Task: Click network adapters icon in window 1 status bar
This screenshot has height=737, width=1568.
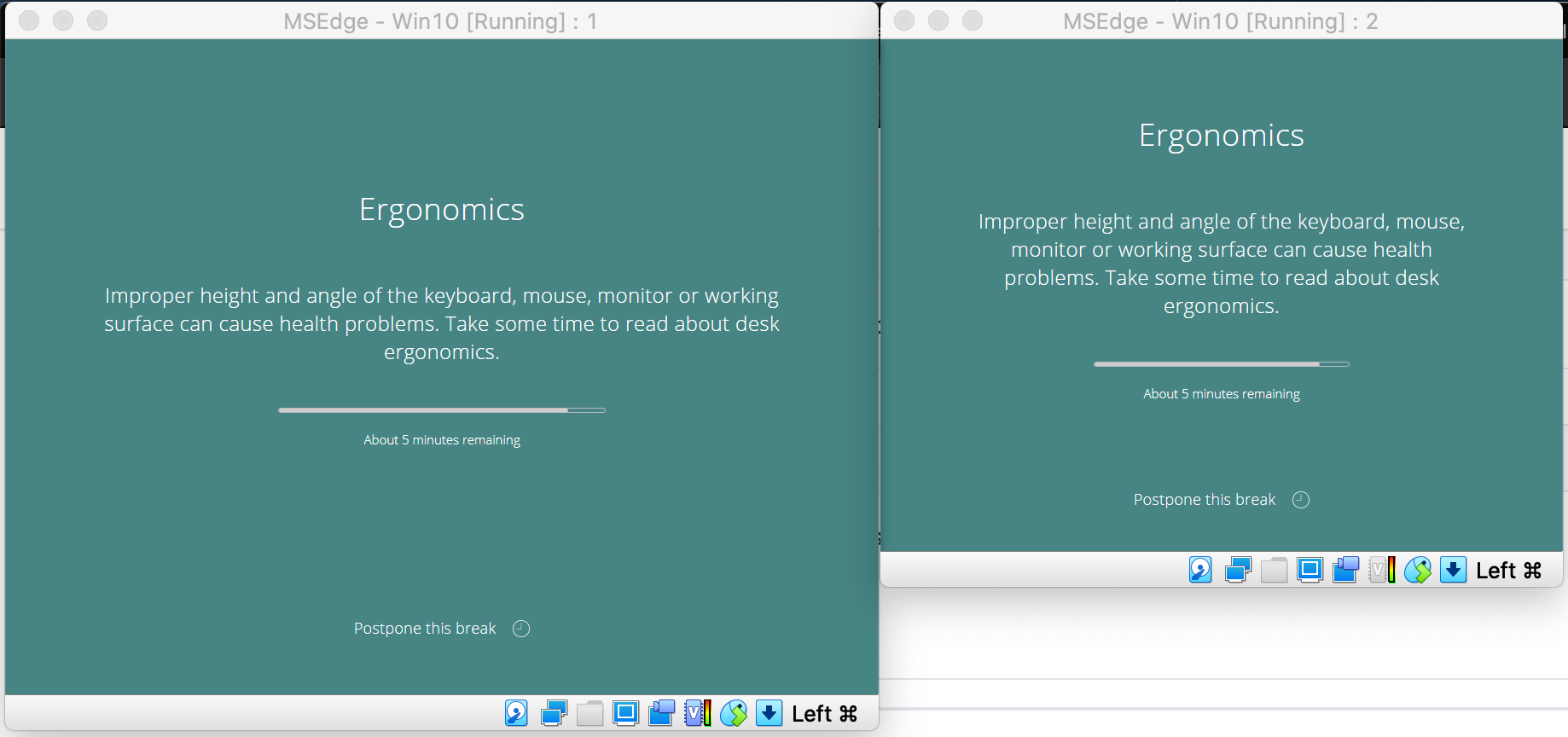Action: 554,713
